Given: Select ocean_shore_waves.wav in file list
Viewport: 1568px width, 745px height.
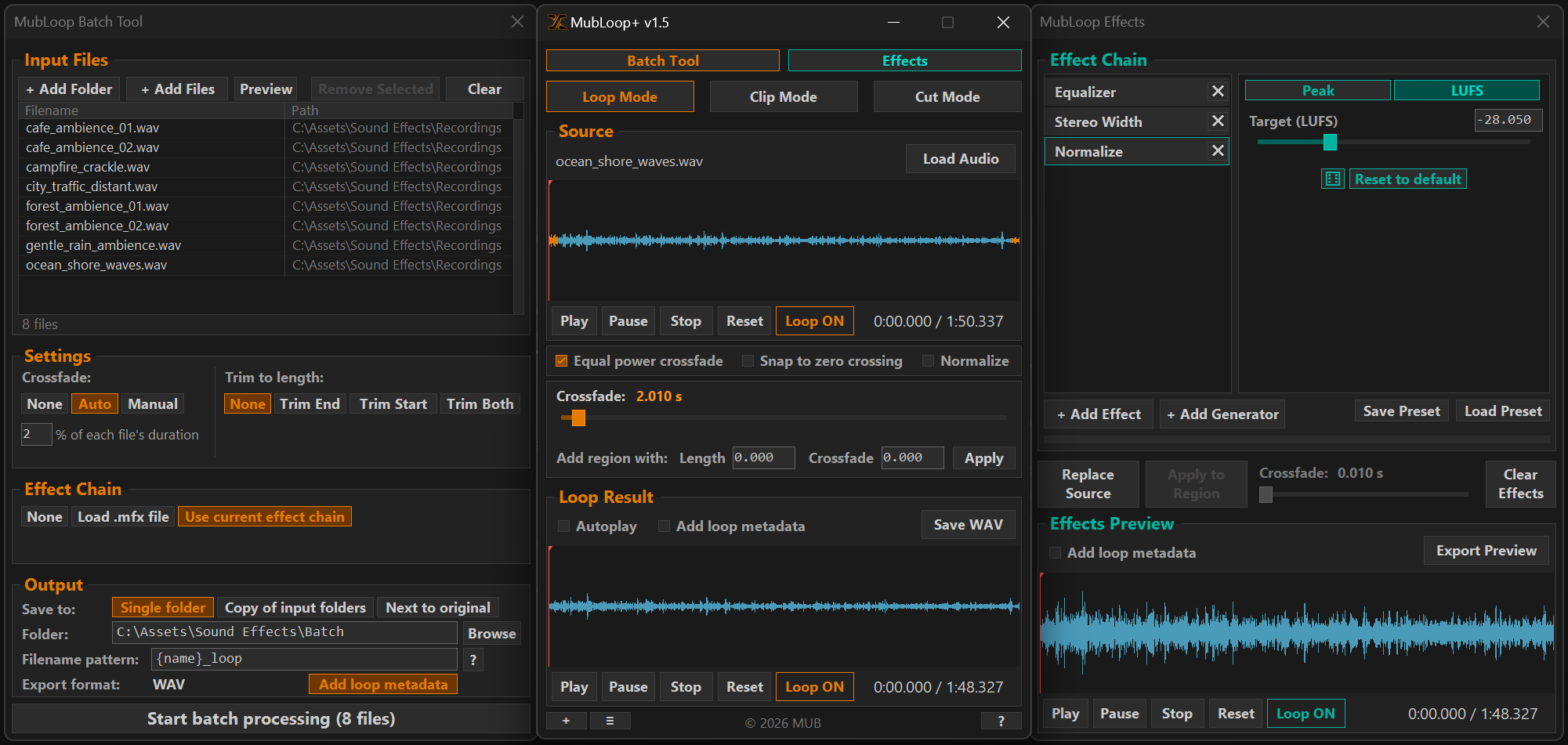Looking at the screenshot, I should point(266,265).
